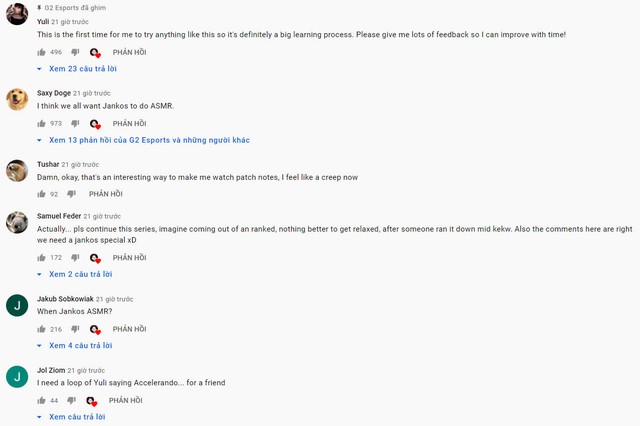The image size is (640, 426).
Task: Like Saxy Doge's Jankos ASMR comment
Action: click(x=42, y=124)
